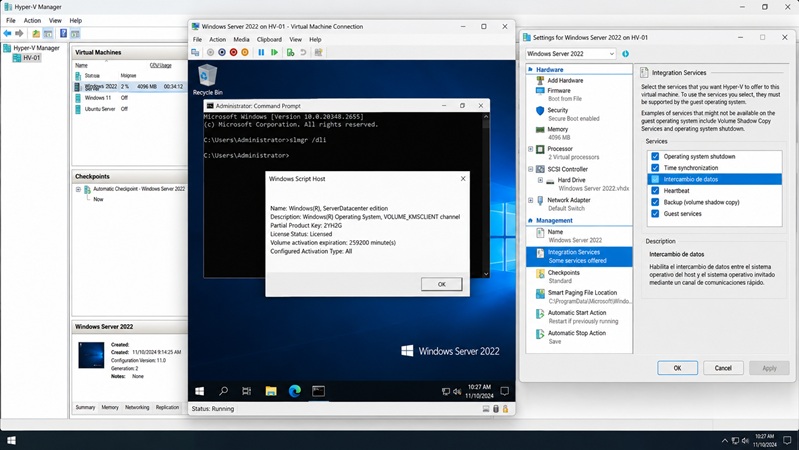This screenshot has height=450, width=799.
Task: Click Command Prompt scrollbar down arrow
Action: (x=486, y=274)
